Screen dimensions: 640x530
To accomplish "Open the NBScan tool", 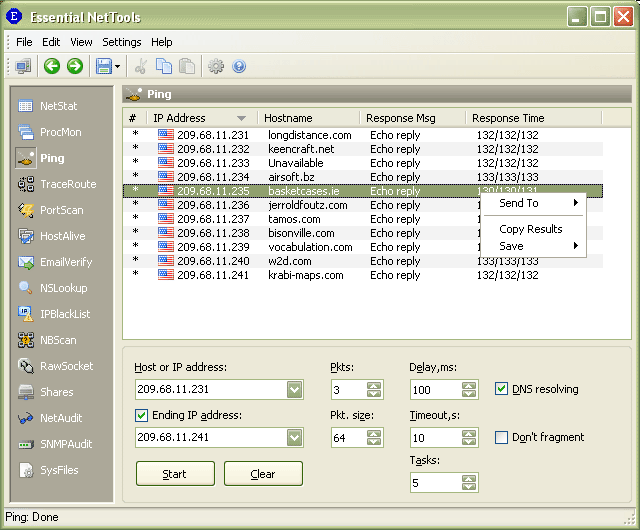I will pyautogui.click(x=47, y=340).
